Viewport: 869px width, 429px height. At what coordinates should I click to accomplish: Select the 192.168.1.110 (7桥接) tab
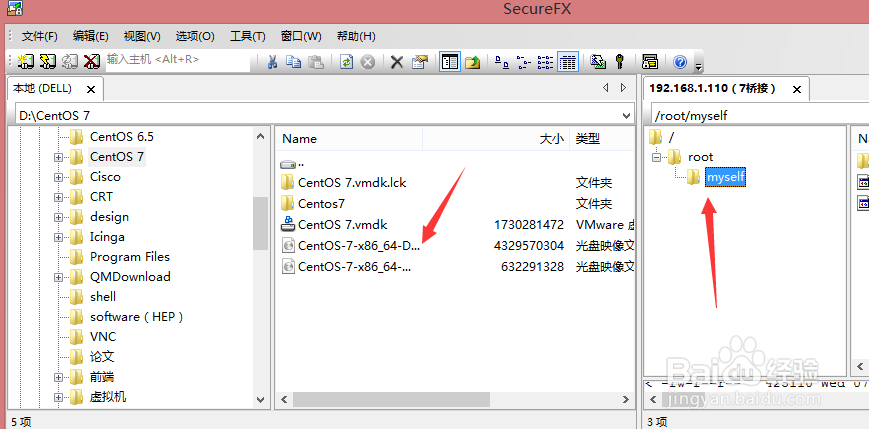point(713,89)
